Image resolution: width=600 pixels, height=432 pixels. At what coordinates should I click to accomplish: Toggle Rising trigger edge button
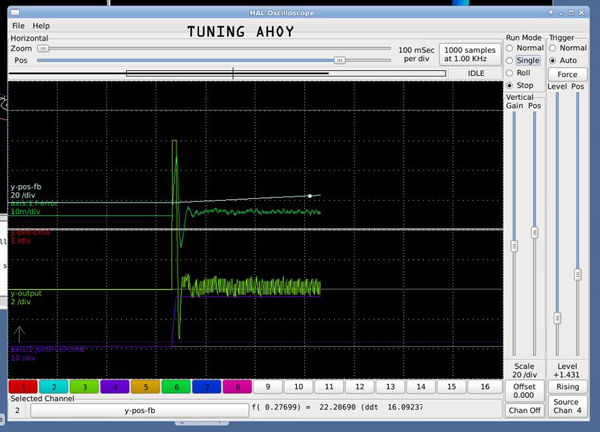click(x=567, y=386)
